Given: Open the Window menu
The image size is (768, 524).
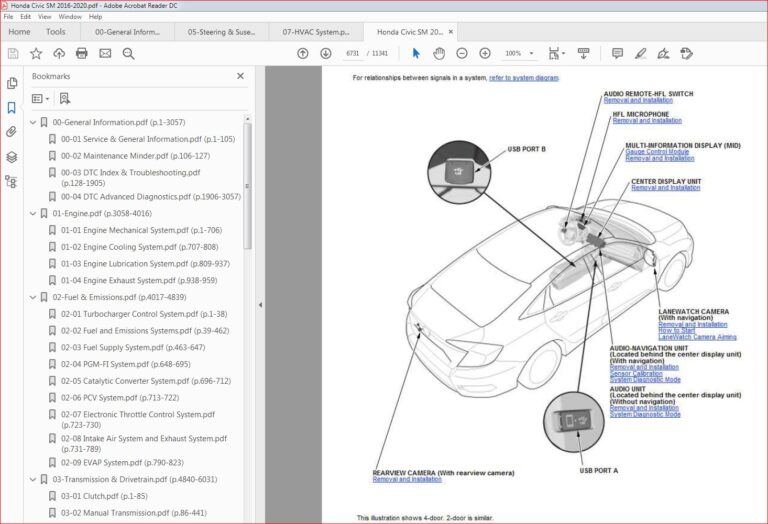Looking at the screenshot, I should pos(70,17).
